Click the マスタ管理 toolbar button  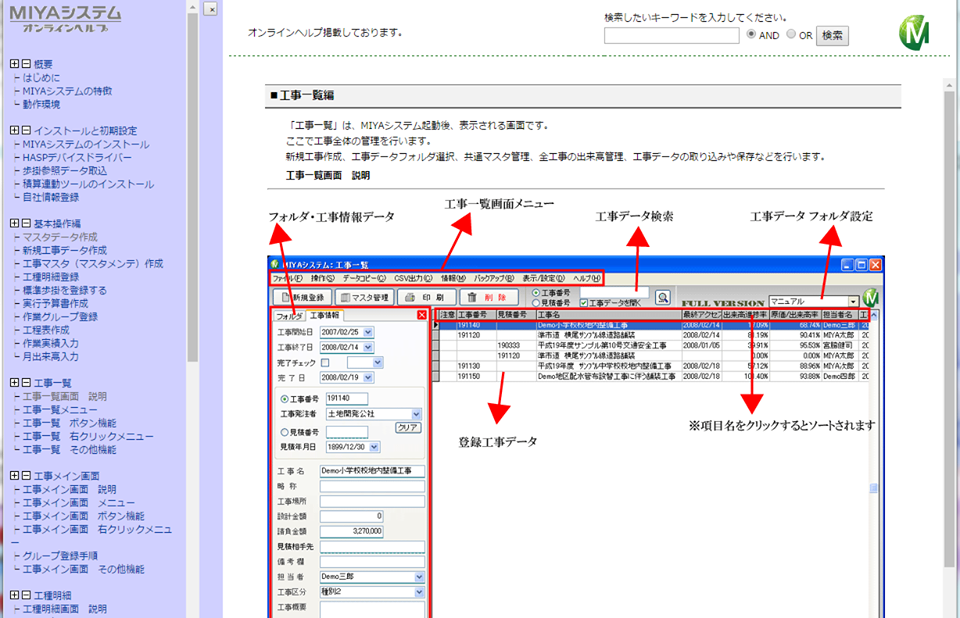[x=365, y=297]
